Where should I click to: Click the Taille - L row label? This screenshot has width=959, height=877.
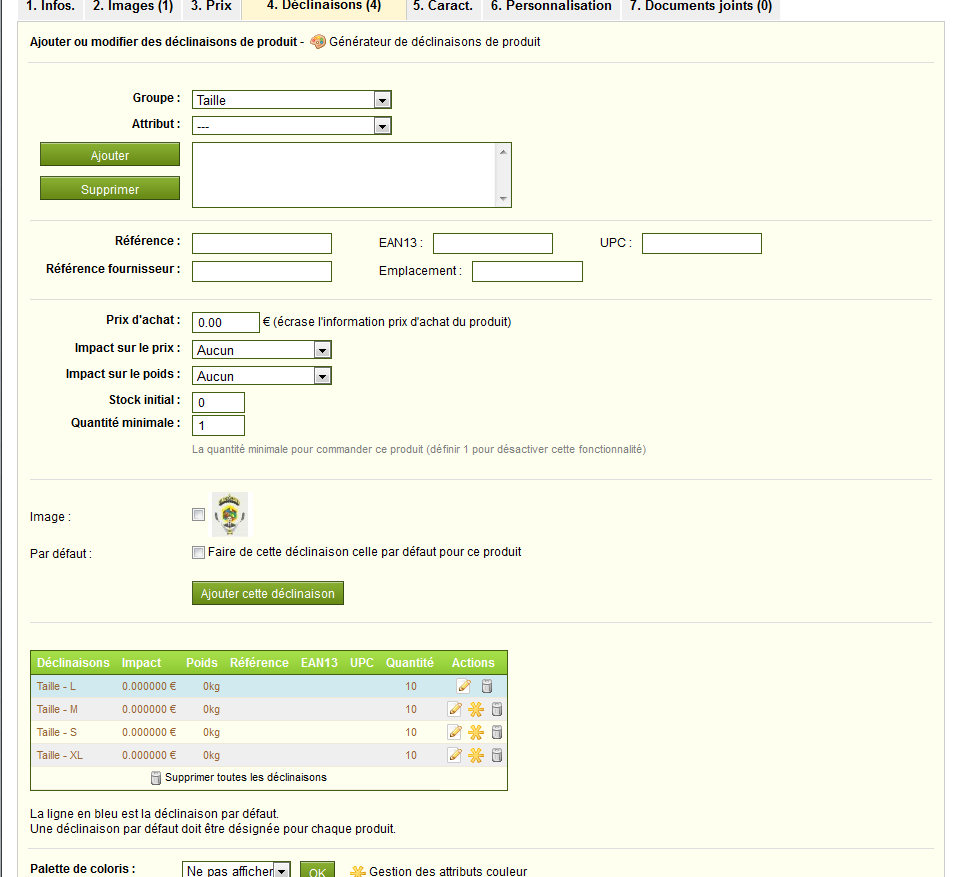tap(56, 686)
